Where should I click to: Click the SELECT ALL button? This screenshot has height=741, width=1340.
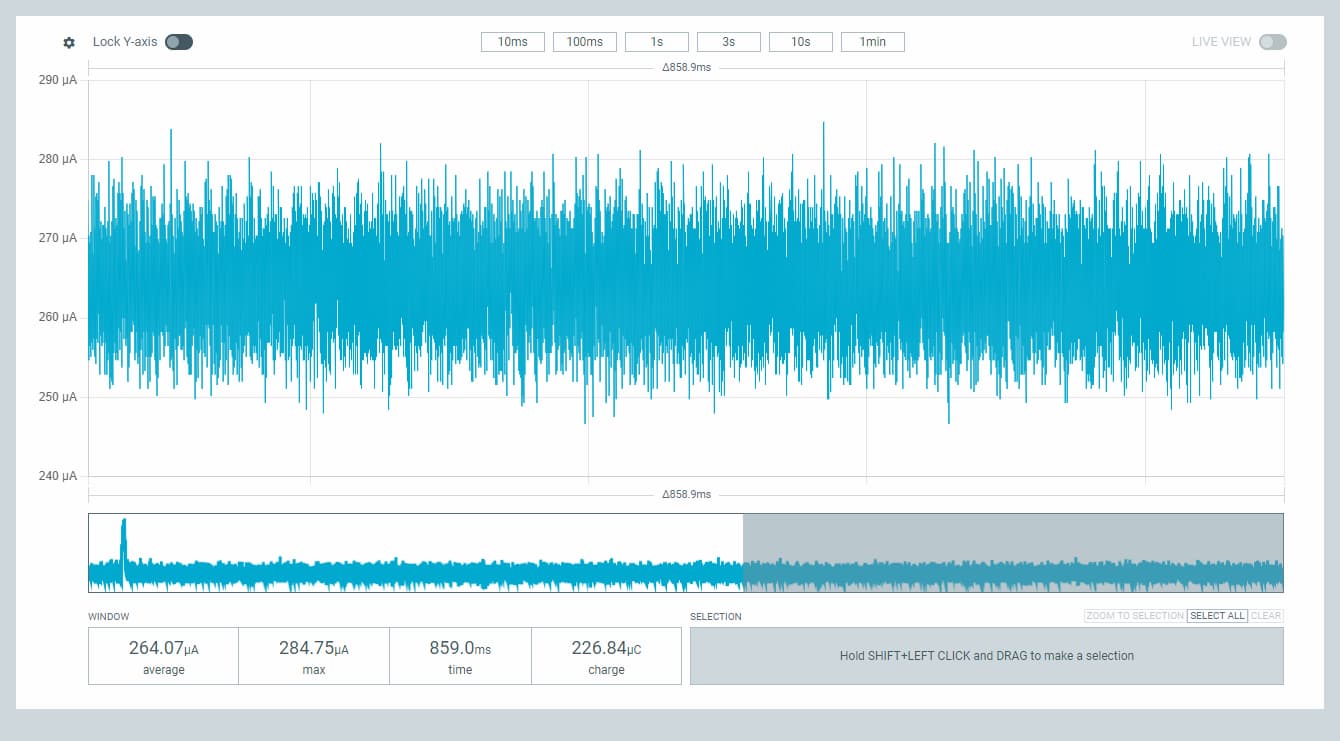pos(1217,616)
